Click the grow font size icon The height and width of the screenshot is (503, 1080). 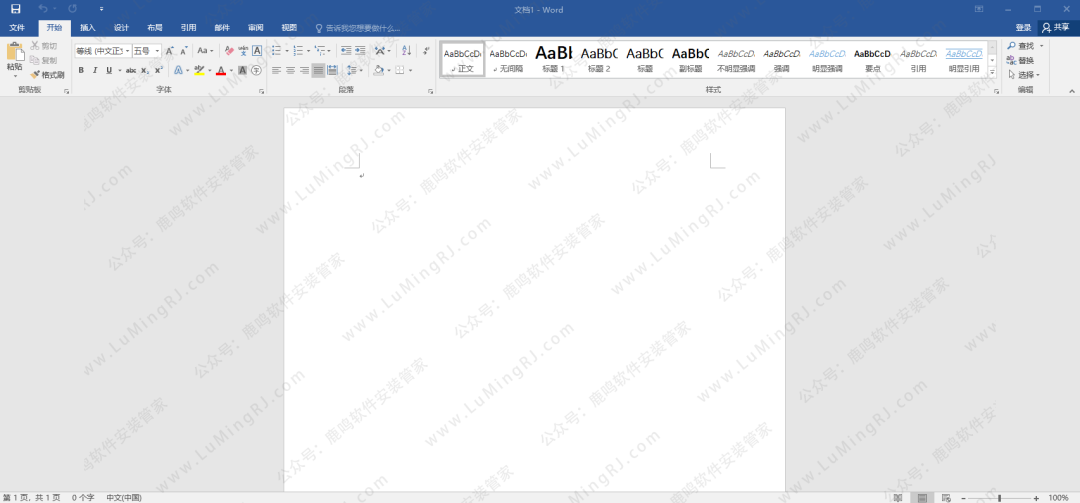coord(169,50)
